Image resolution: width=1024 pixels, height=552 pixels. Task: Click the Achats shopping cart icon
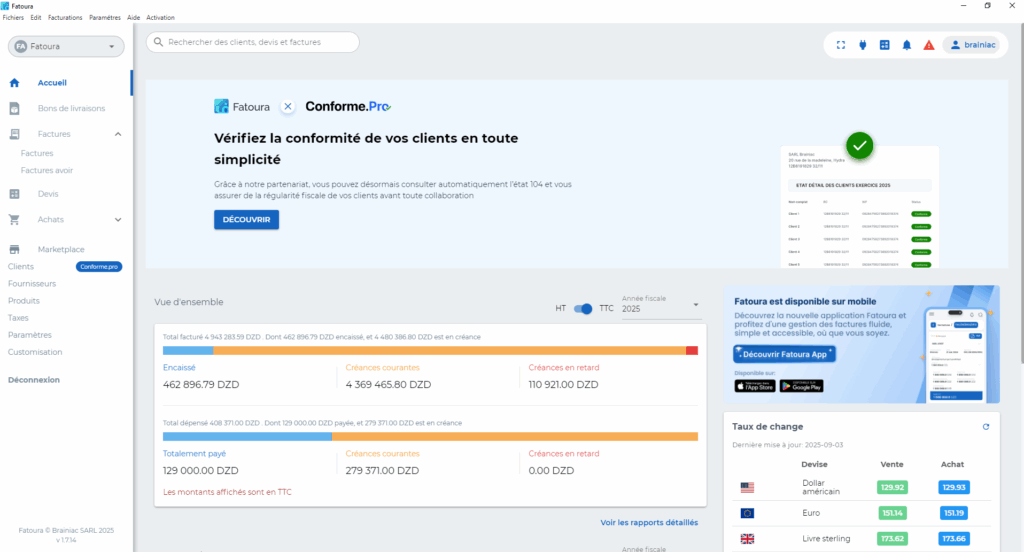click(15, 220)
